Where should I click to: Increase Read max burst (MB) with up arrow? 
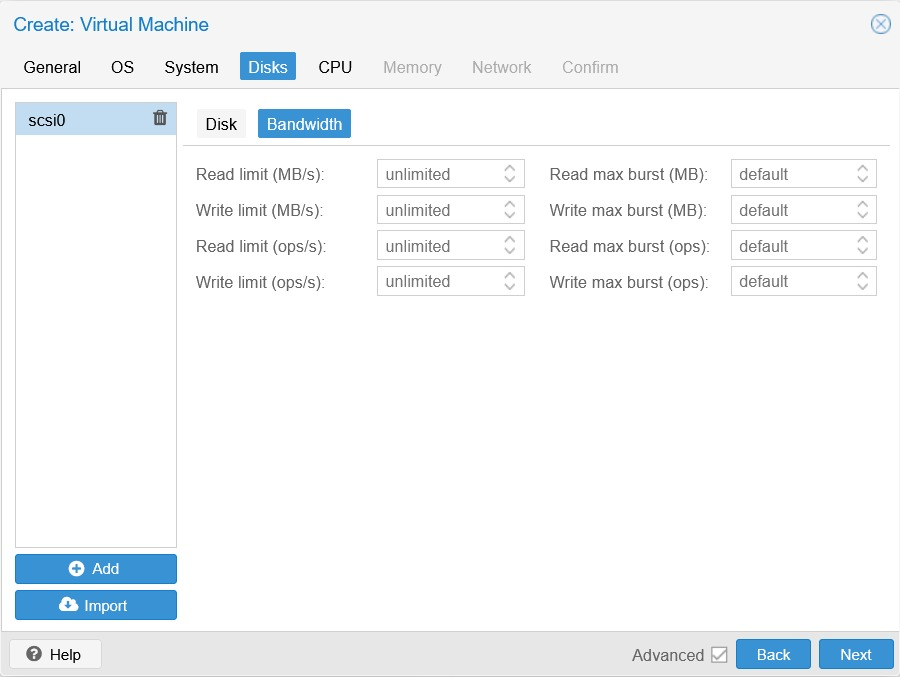pyautogui.click(x=863, y=168)
